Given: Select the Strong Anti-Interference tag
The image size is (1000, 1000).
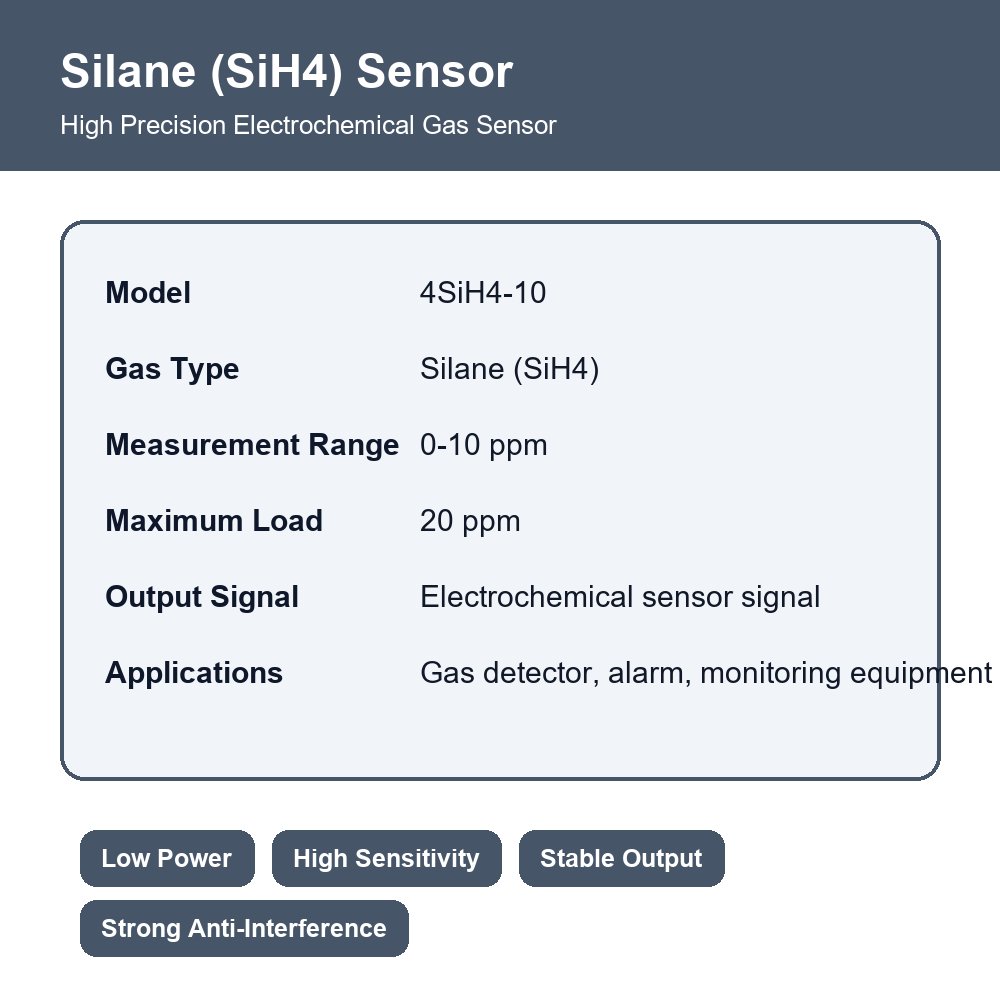Looking at the screenshot, I should (244, 929).
